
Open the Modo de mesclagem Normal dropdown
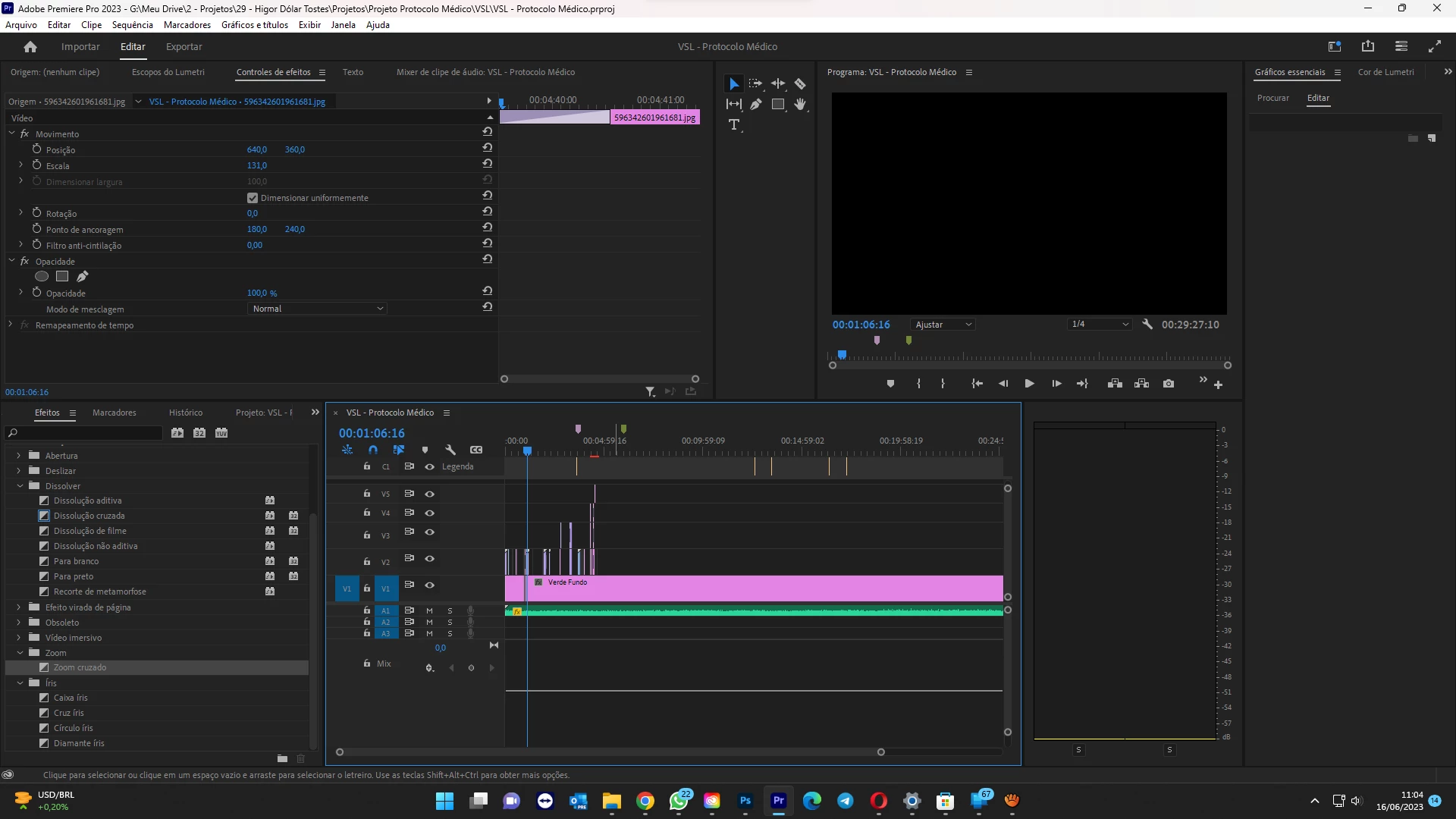[318, 309]
